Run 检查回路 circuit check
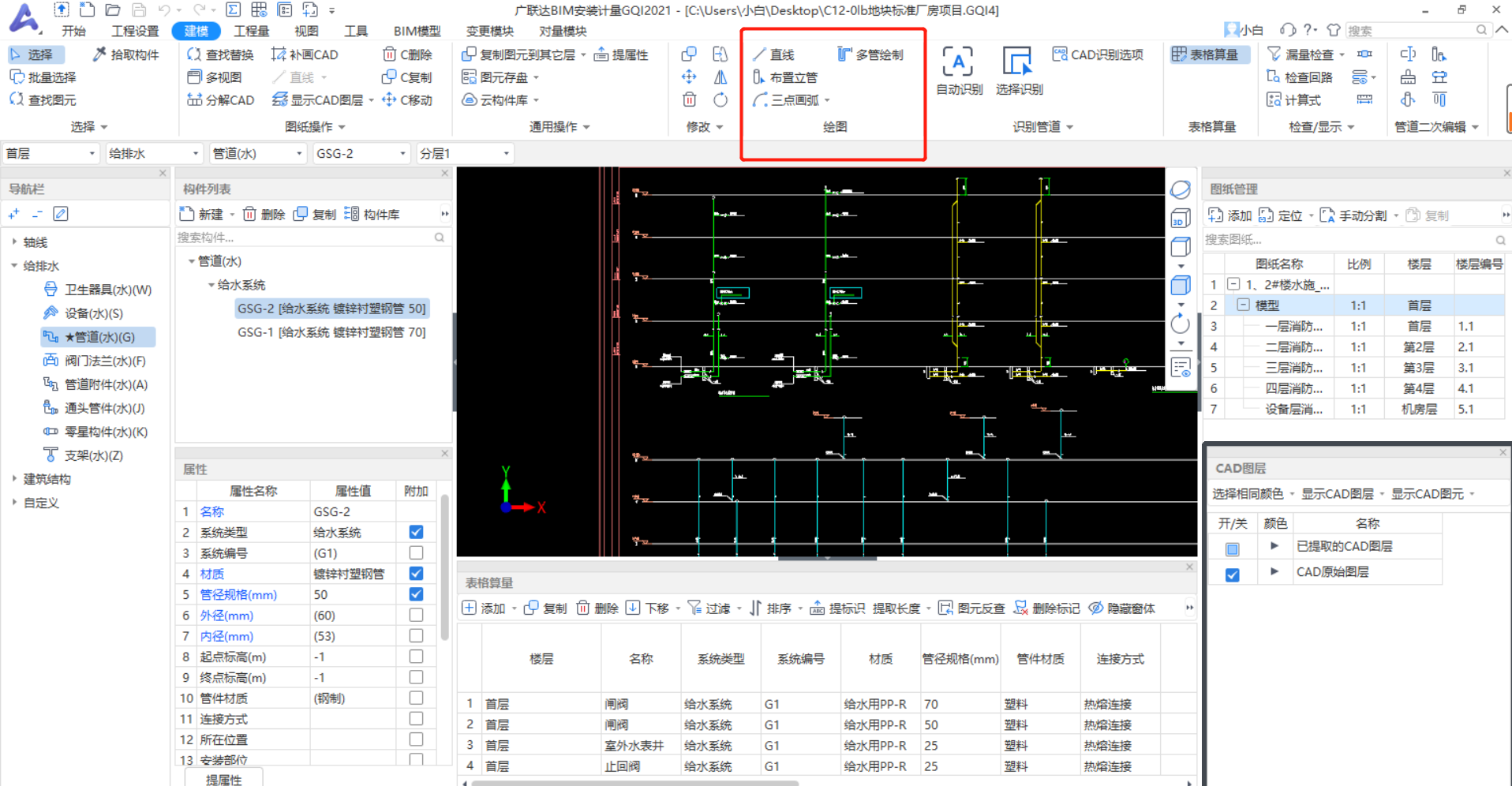This screenshot has width=1512, height=786. (x=1300, y=77)
